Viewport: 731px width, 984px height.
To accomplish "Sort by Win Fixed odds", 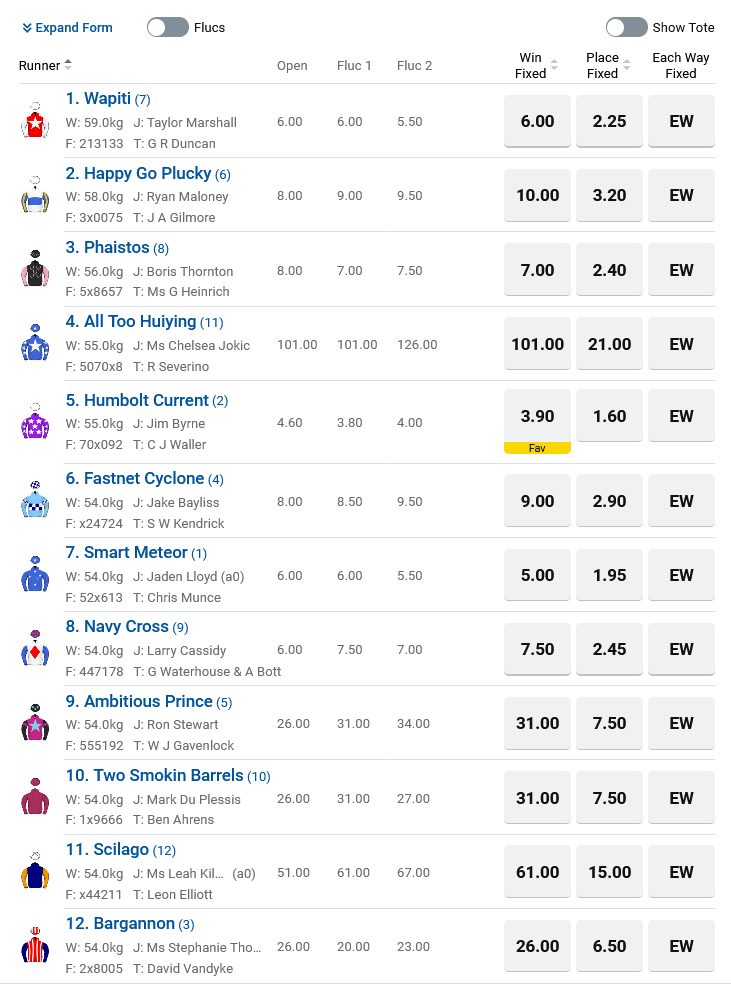I will tap(554, 66).
